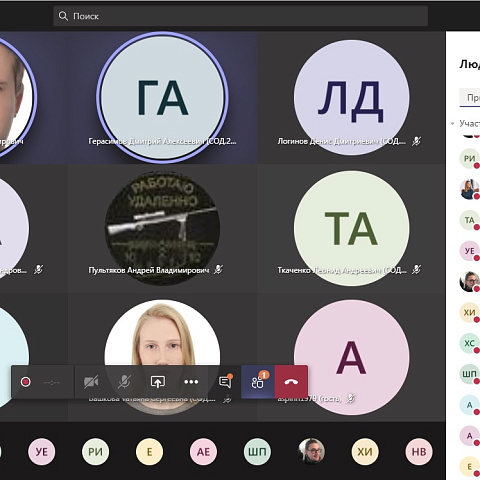Click the ШП avatar in bottom strip
Screen dimensions: 480x480
[x=257, y=452]
